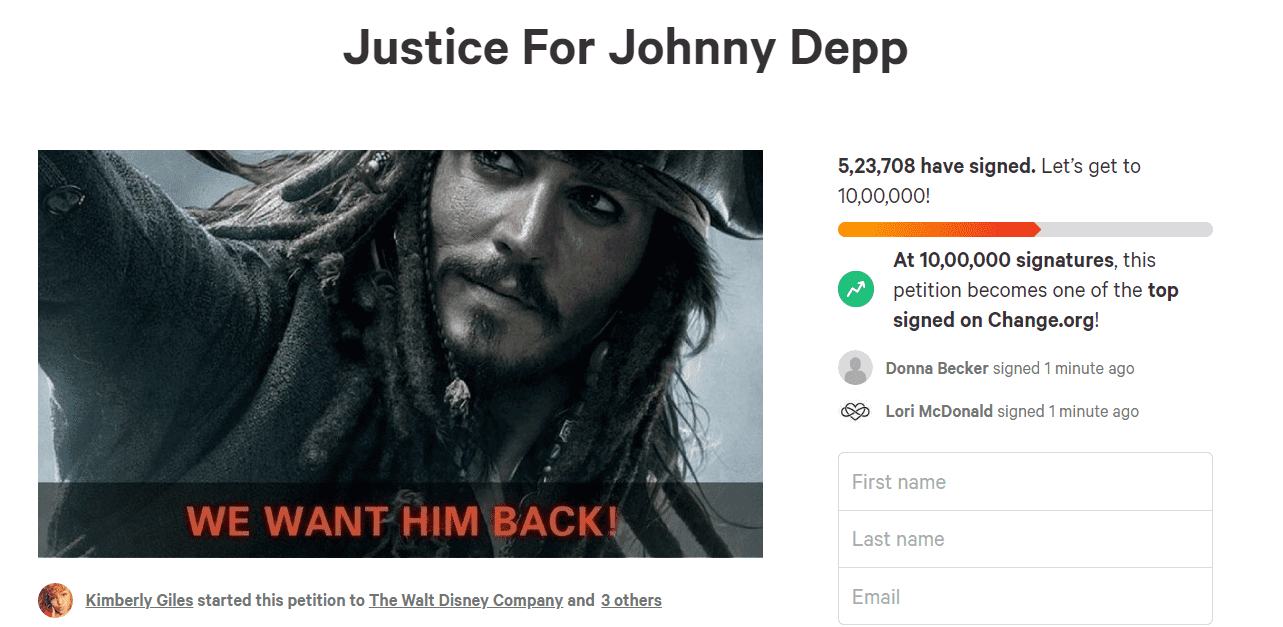Click Donna Becker's gray avatar icon

(x=855, y=368)
